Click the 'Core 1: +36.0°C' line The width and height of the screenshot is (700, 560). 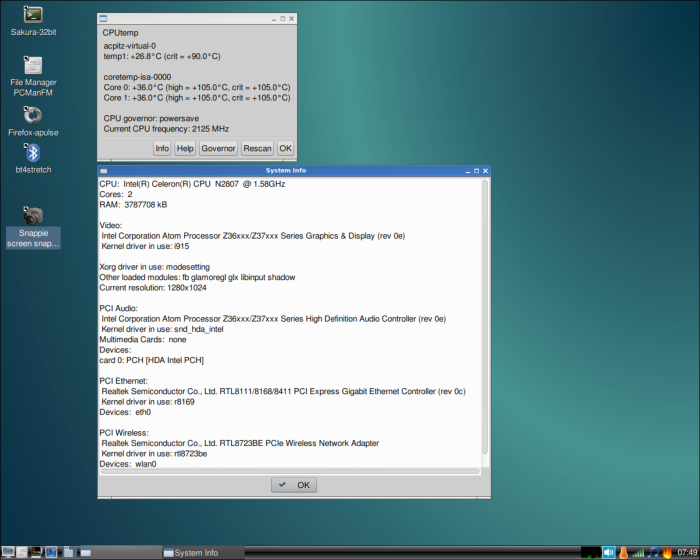coord(197,97)
